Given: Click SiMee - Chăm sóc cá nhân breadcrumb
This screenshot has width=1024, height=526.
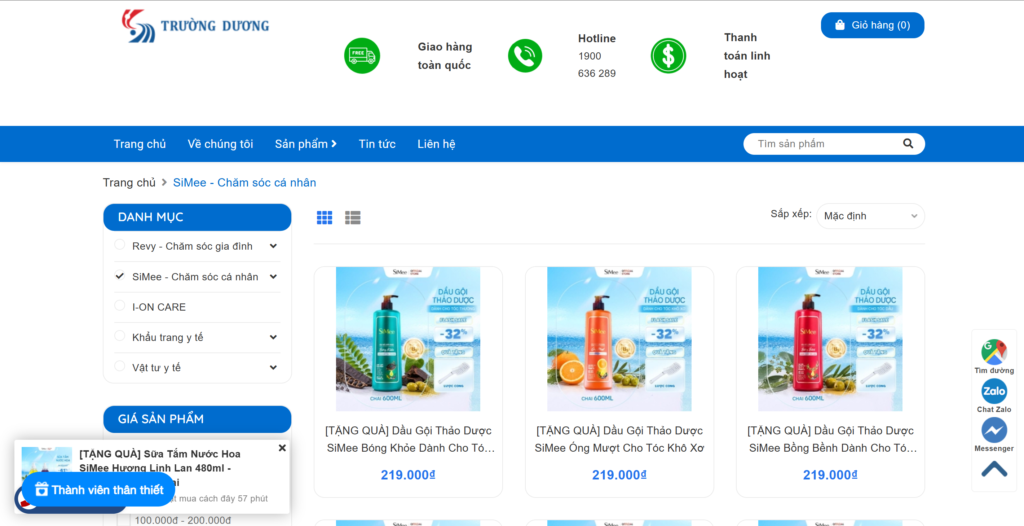Looking at the screenshot, I should (244, 182).
